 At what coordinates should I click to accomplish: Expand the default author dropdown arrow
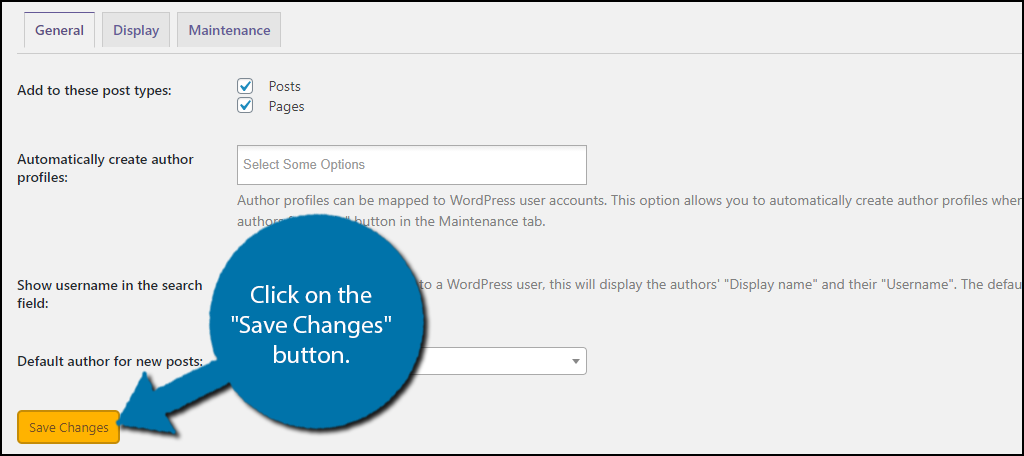[x=576, y=361]
